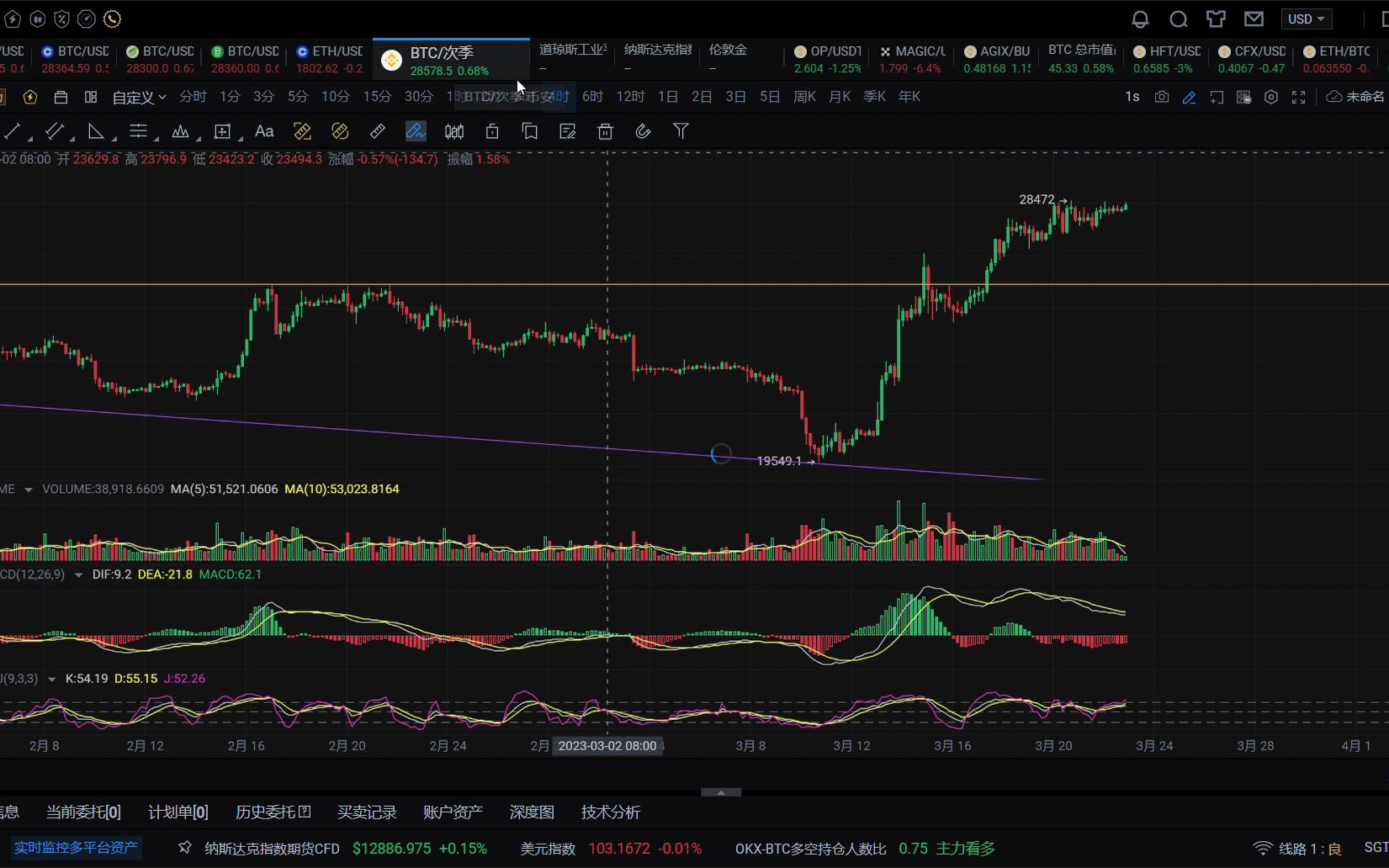Switch to the HFT/USD ticker tab
Screen dimensions: 1389x868
click(x=1167, y=59)
